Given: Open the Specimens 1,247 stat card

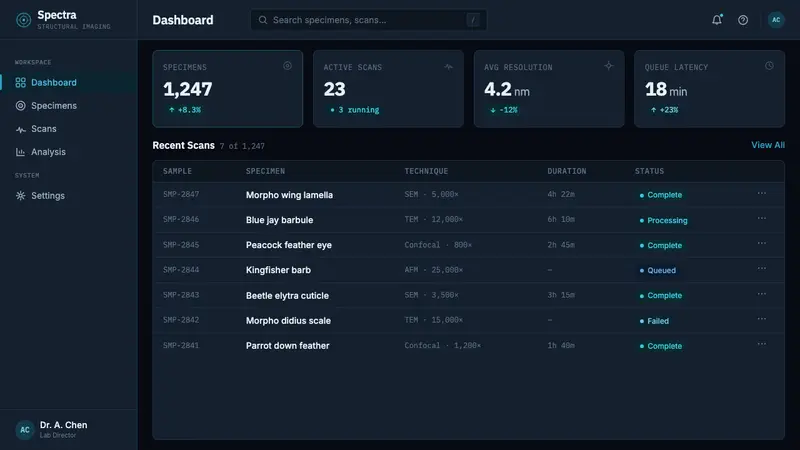Looking at the screenshot, I should tap(228, 89).
